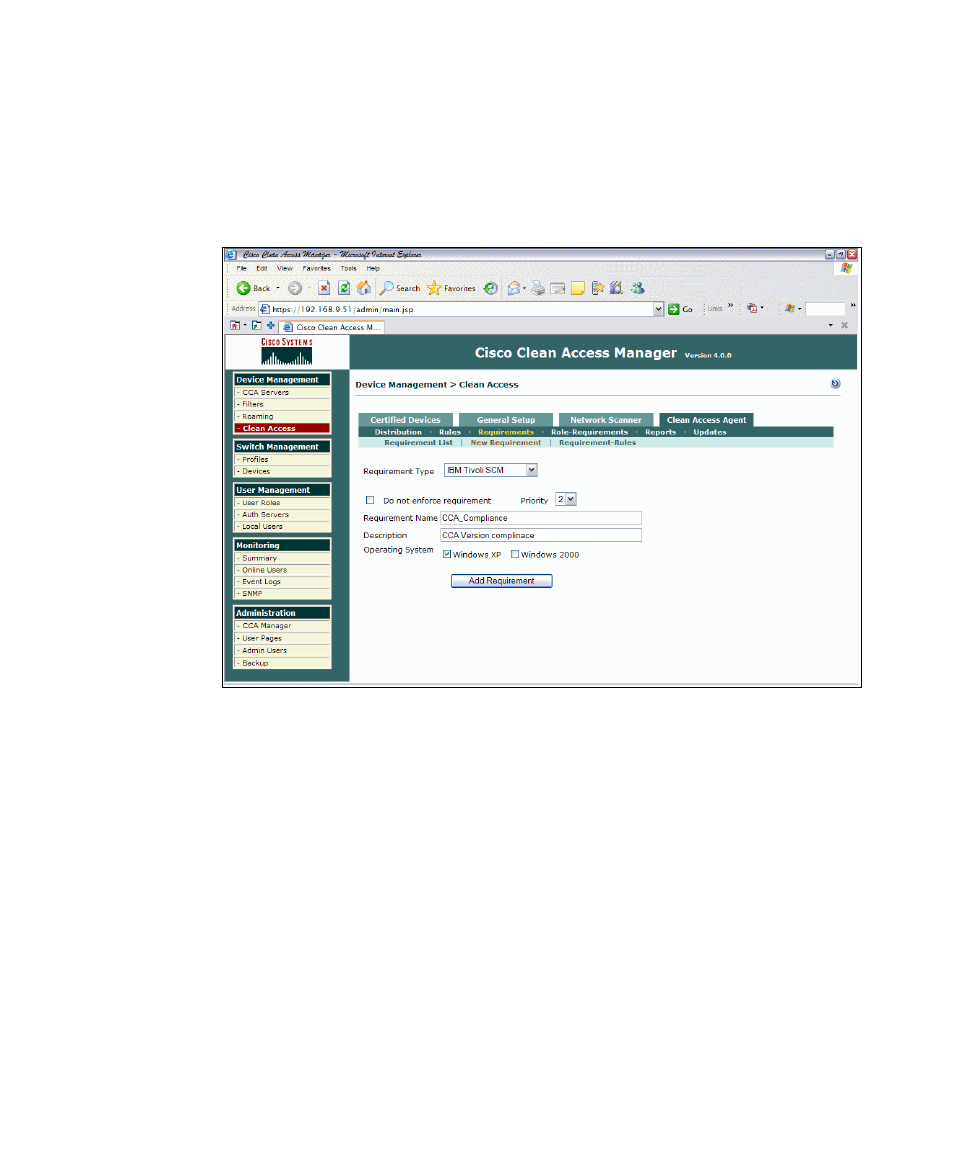Open the Requirement Type dropdown

(532, 470)
